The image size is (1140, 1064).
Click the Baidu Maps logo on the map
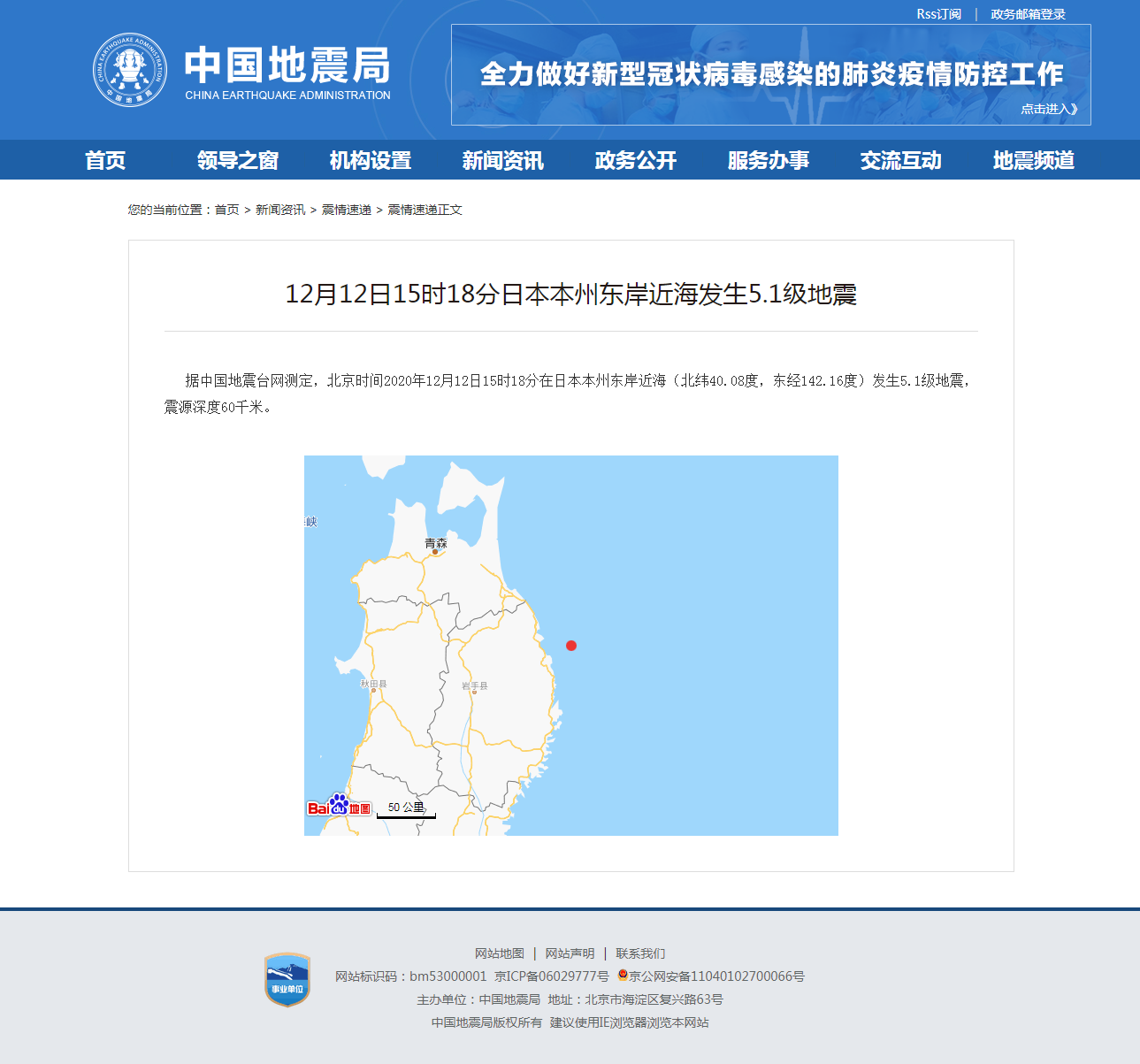340,806
